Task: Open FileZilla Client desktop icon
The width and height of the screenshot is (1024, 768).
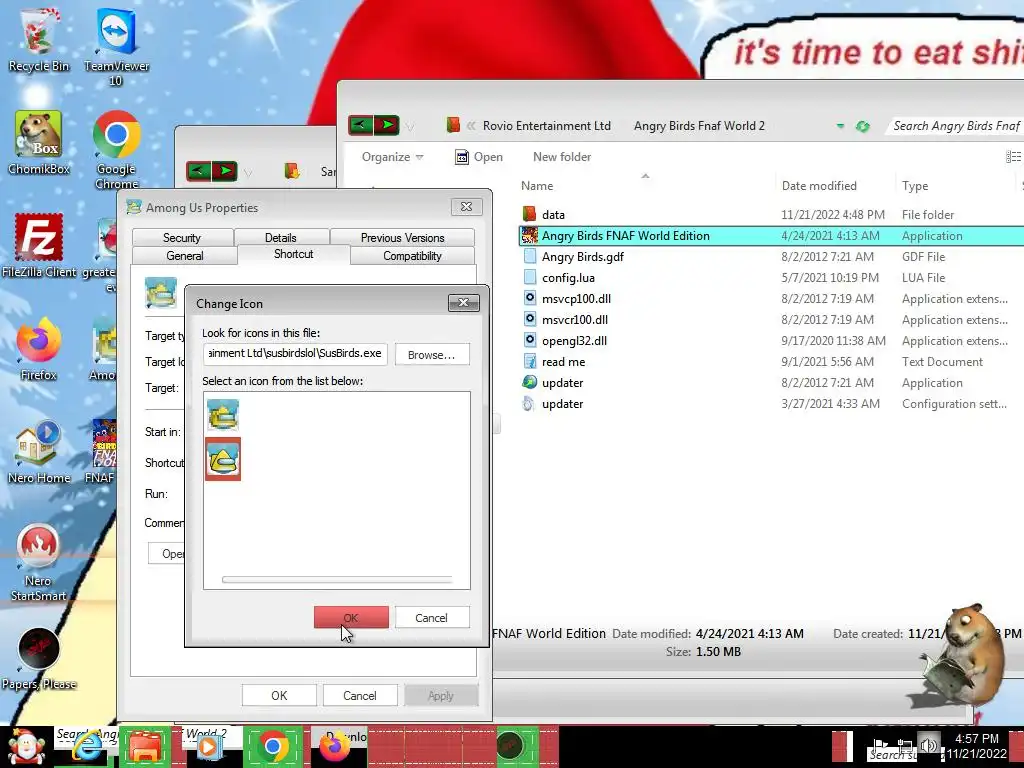Action: (39, 246)
